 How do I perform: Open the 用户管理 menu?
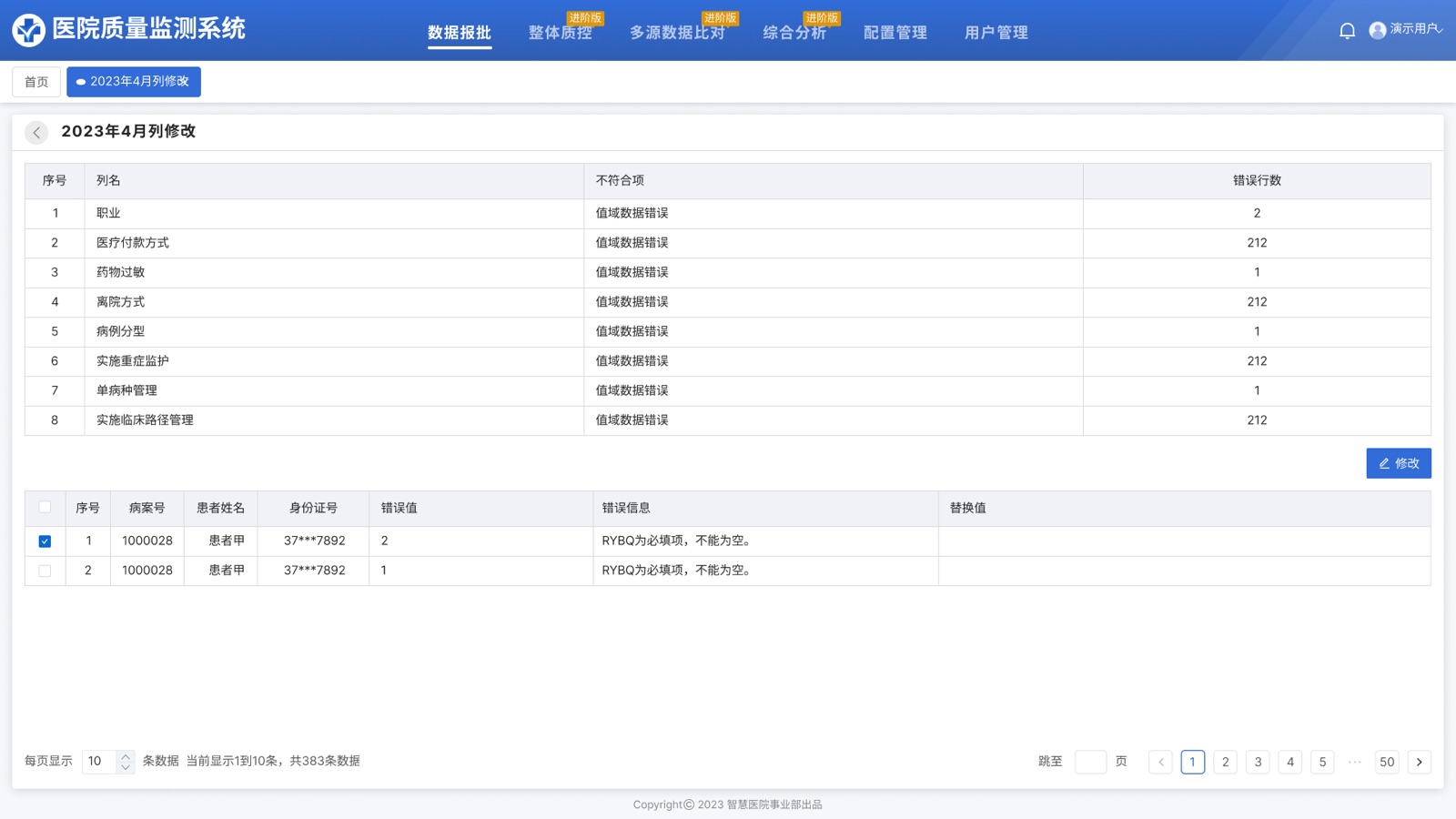(x=996, y=33)
